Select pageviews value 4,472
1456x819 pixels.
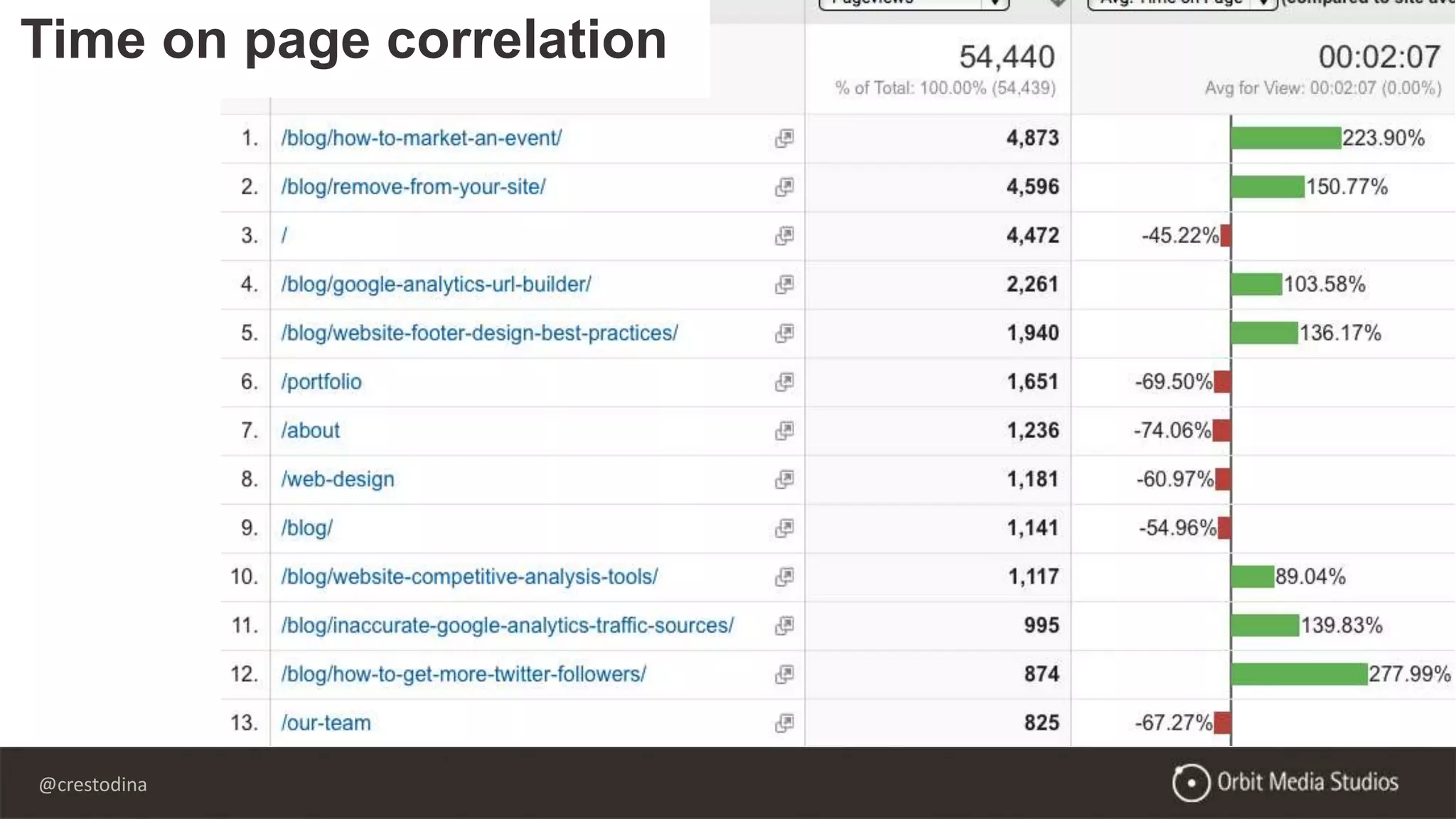[1032, 235]
